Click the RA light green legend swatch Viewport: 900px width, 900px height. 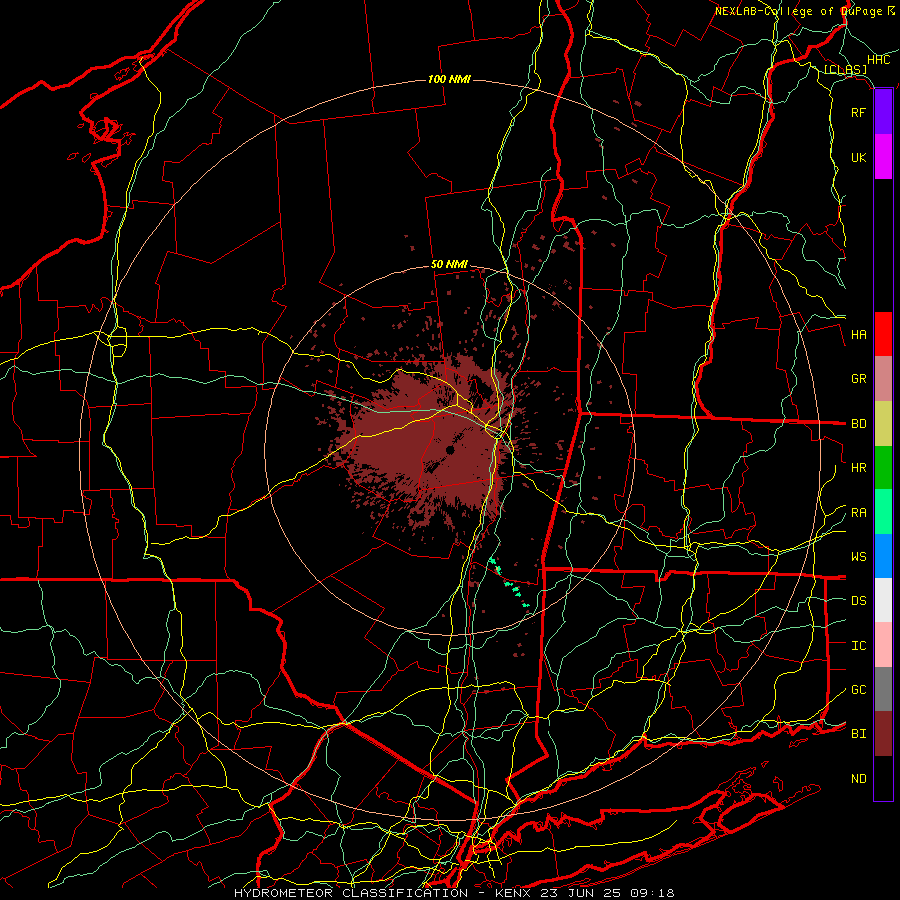click(x=883, y=512)
